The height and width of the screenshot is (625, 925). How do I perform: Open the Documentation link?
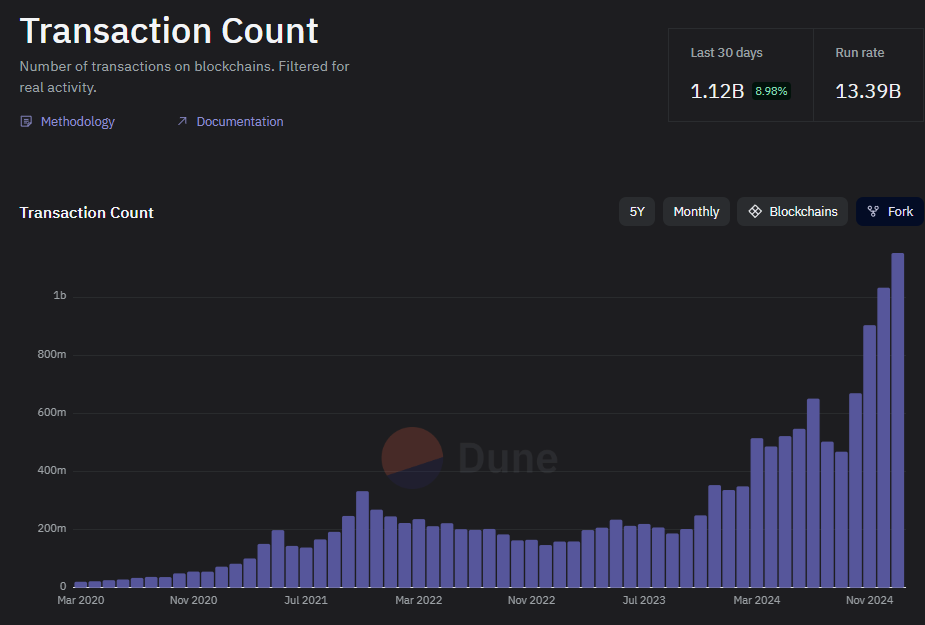point(239,122)
